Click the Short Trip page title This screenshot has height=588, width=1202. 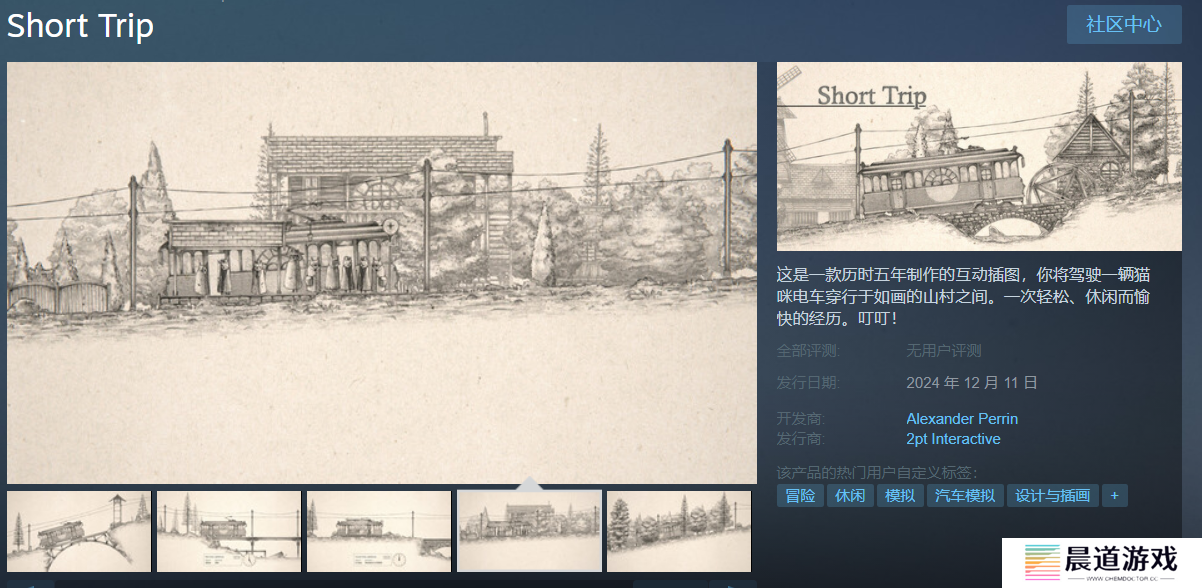(x=80, y=26)
